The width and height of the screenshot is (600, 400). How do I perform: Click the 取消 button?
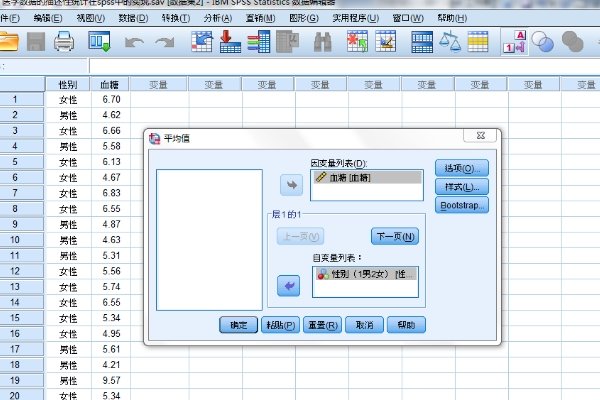coord(364,325)
